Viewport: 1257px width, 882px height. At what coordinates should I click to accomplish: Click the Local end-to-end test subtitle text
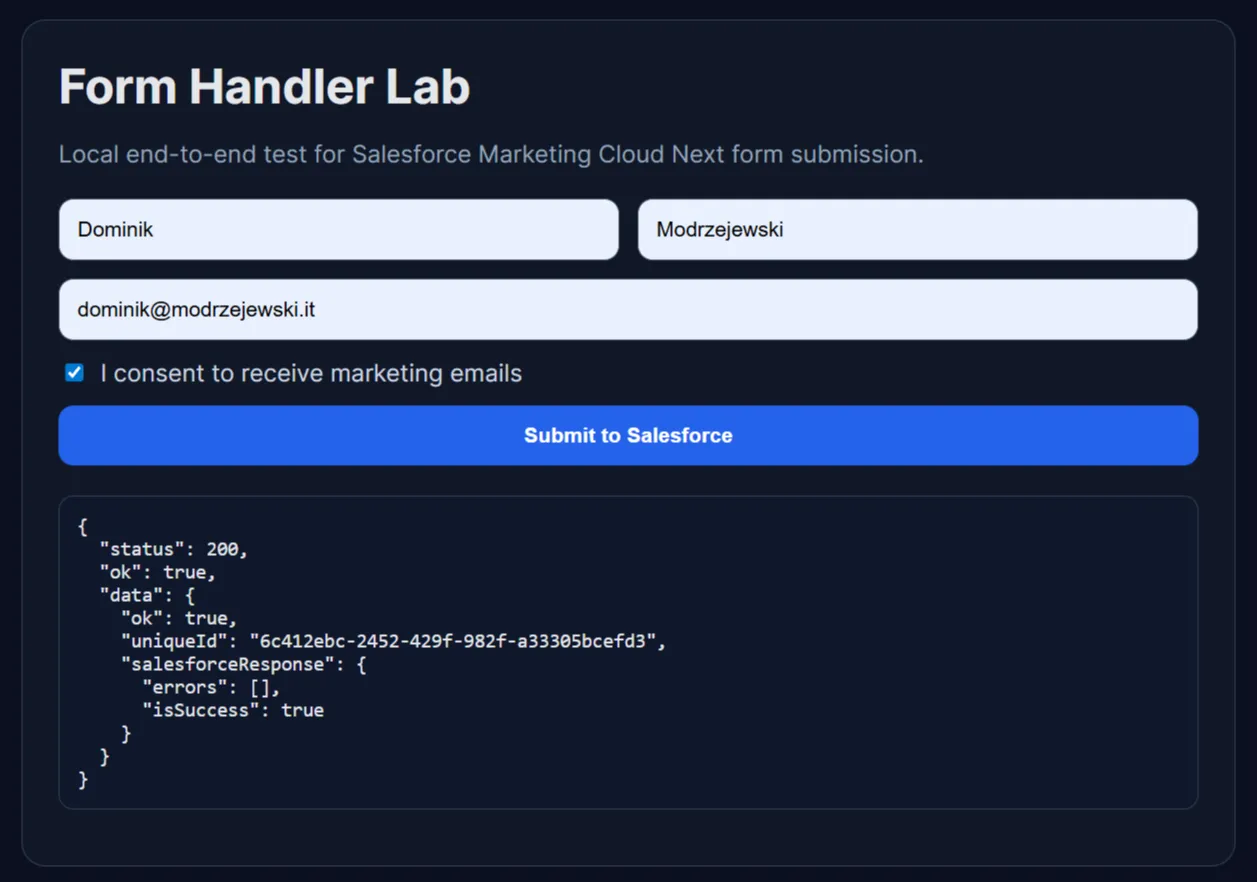[x=491, y=154]
